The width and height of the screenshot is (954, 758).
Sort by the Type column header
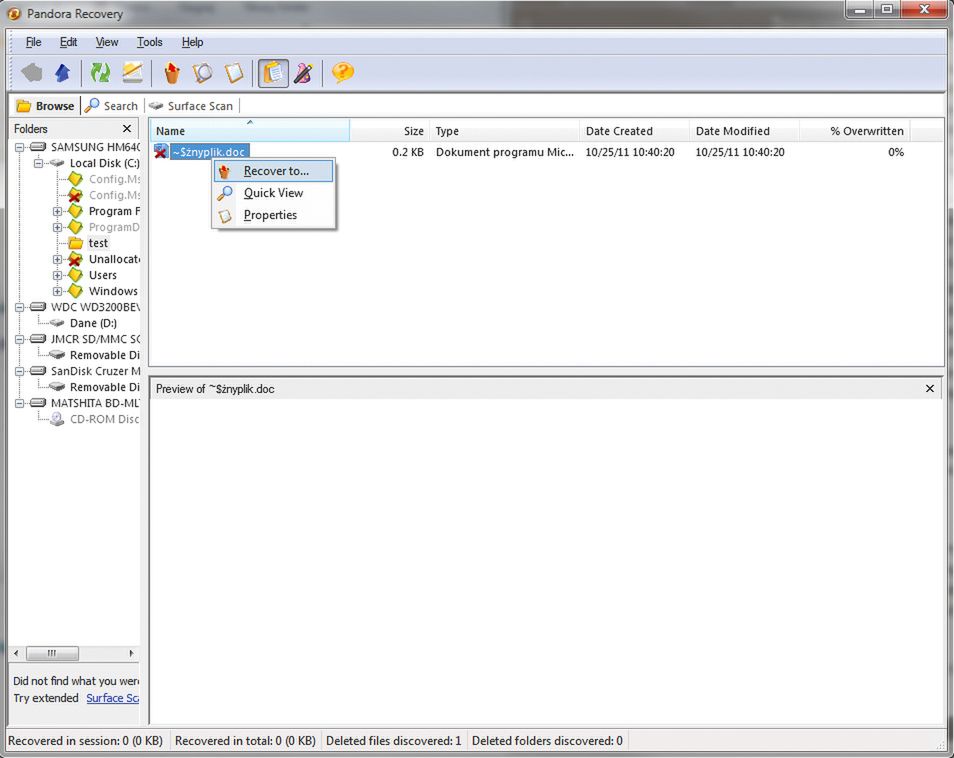coord(504,131)
